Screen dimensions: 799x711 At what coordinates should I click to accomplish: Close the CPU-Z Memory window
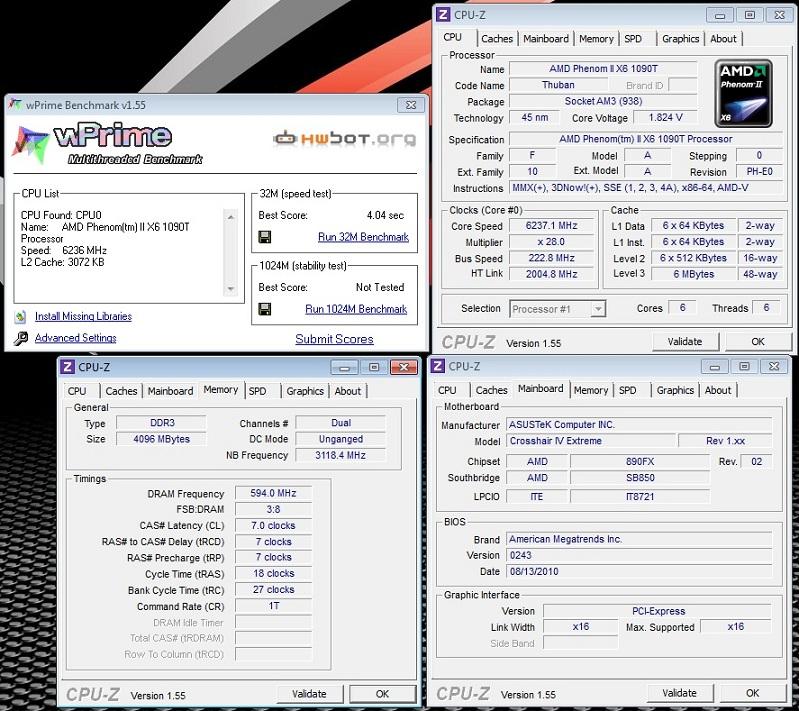pyautogui.click(x=404, y=367)
